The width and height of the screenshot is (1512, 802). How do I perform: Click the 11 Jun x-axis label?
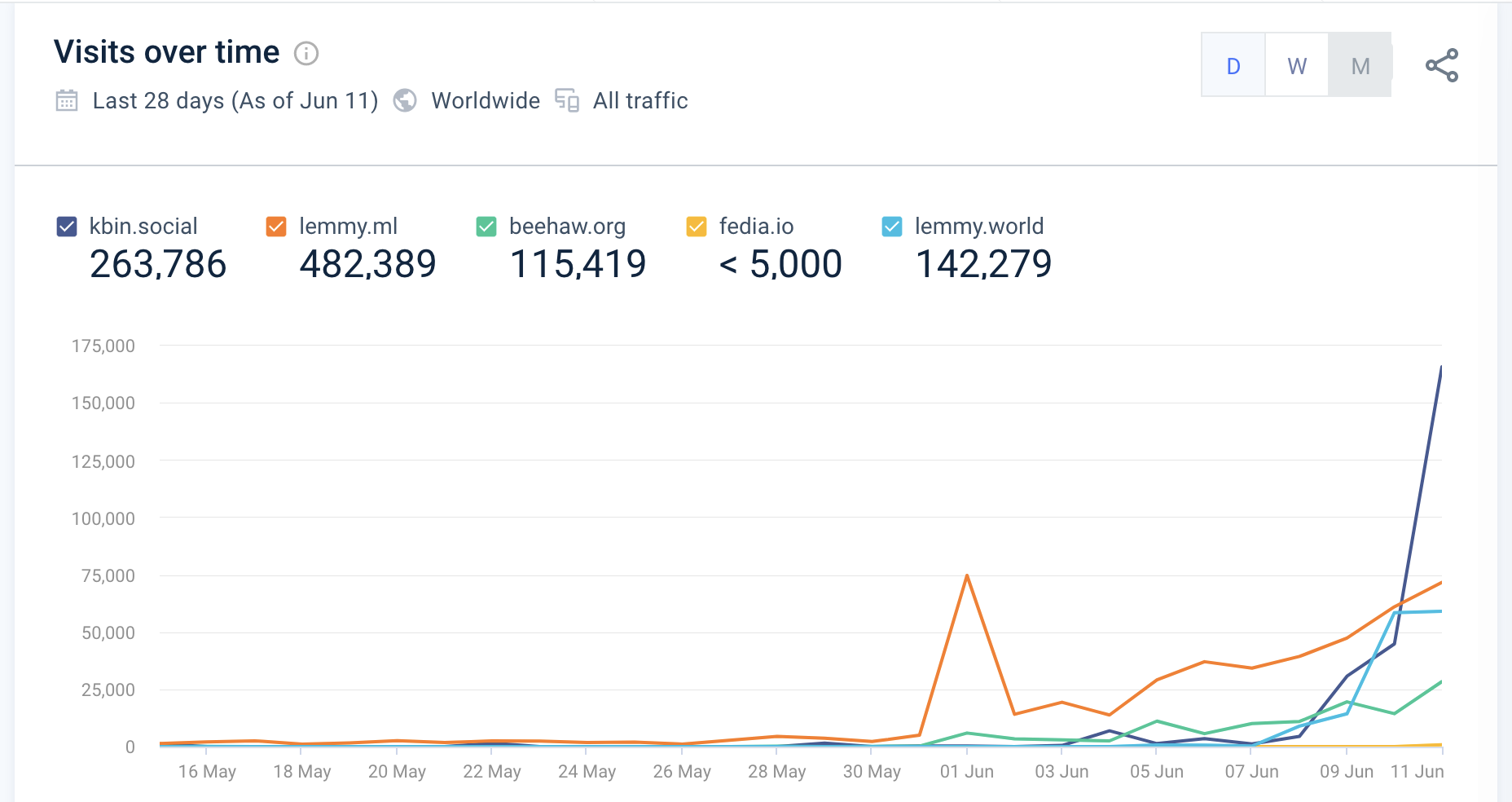[x=1417, y=771]
